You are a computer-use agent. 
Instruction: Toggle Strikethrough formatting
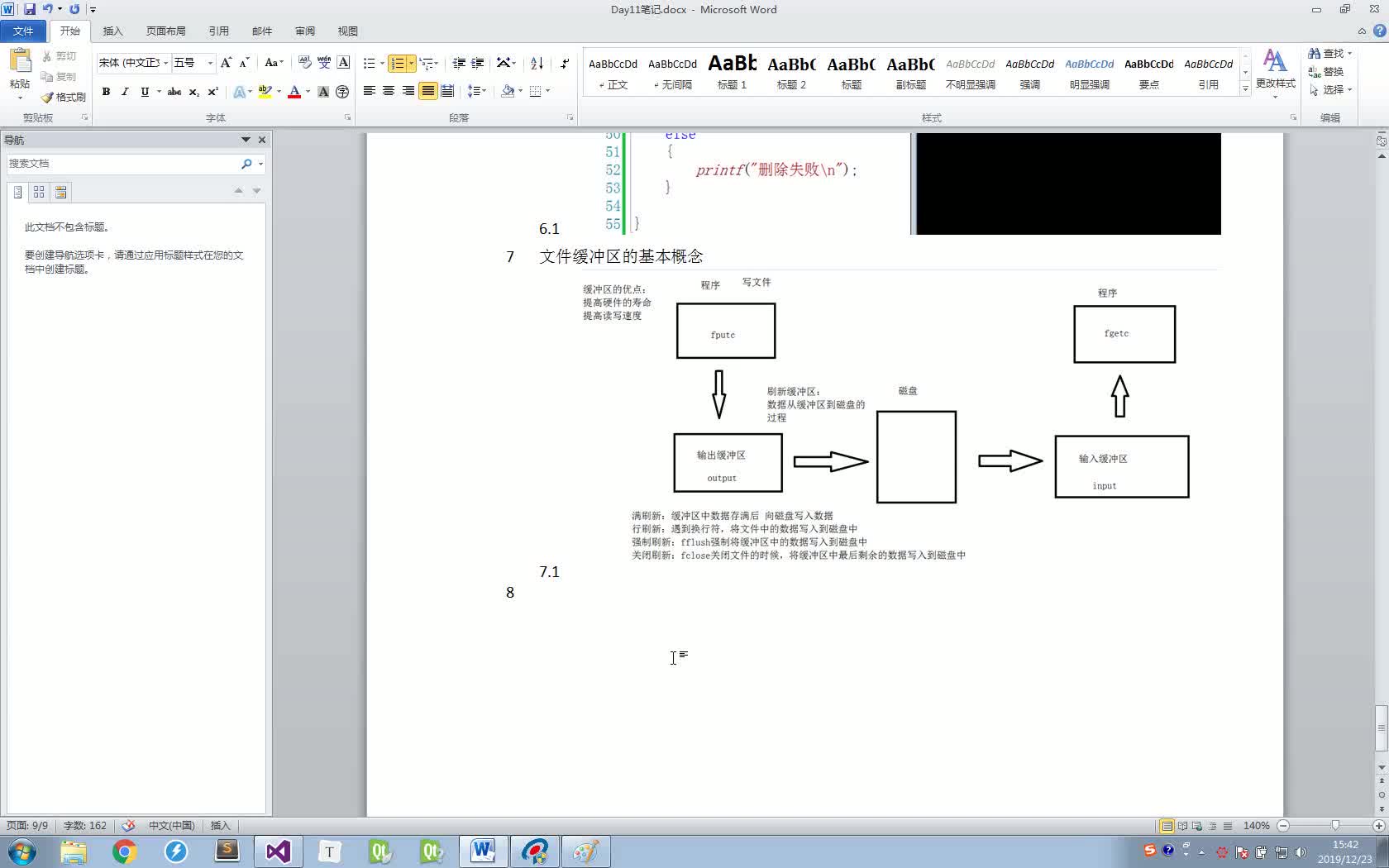(174, 92)
